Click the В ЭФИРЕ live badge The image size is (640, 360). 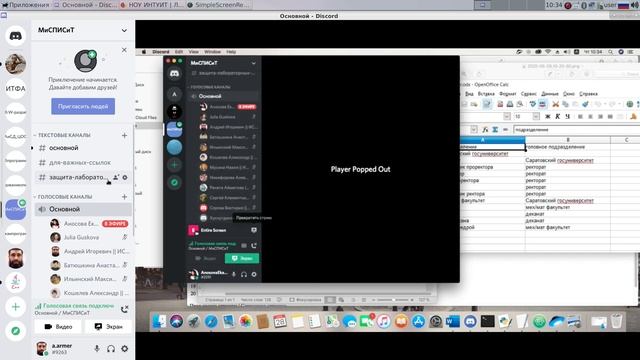click(115, 224)
